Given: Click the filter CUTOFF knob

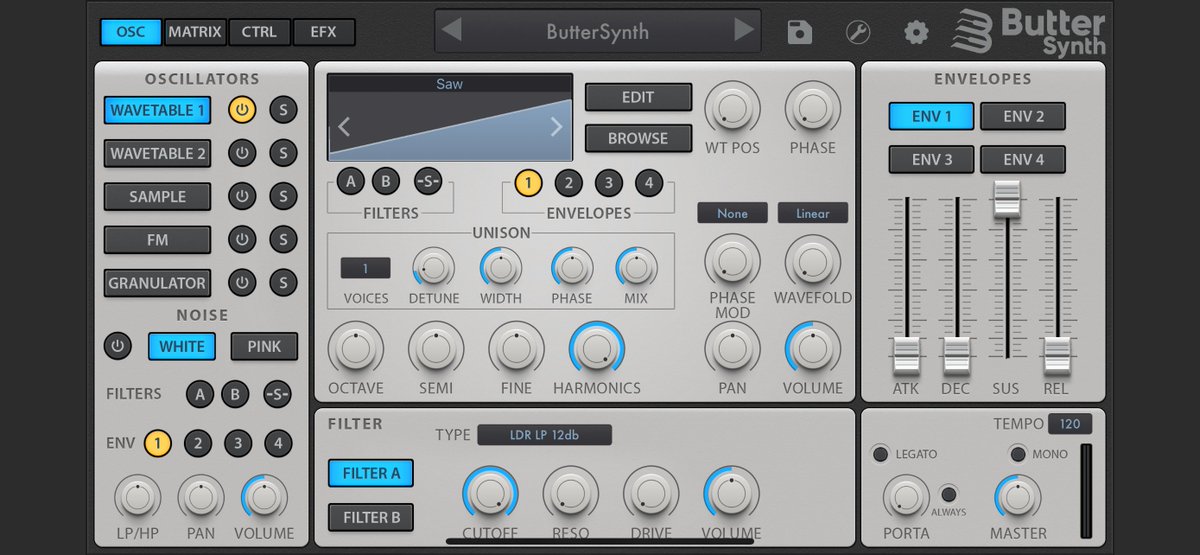Looking at the screenshot, I should [490, 495].
